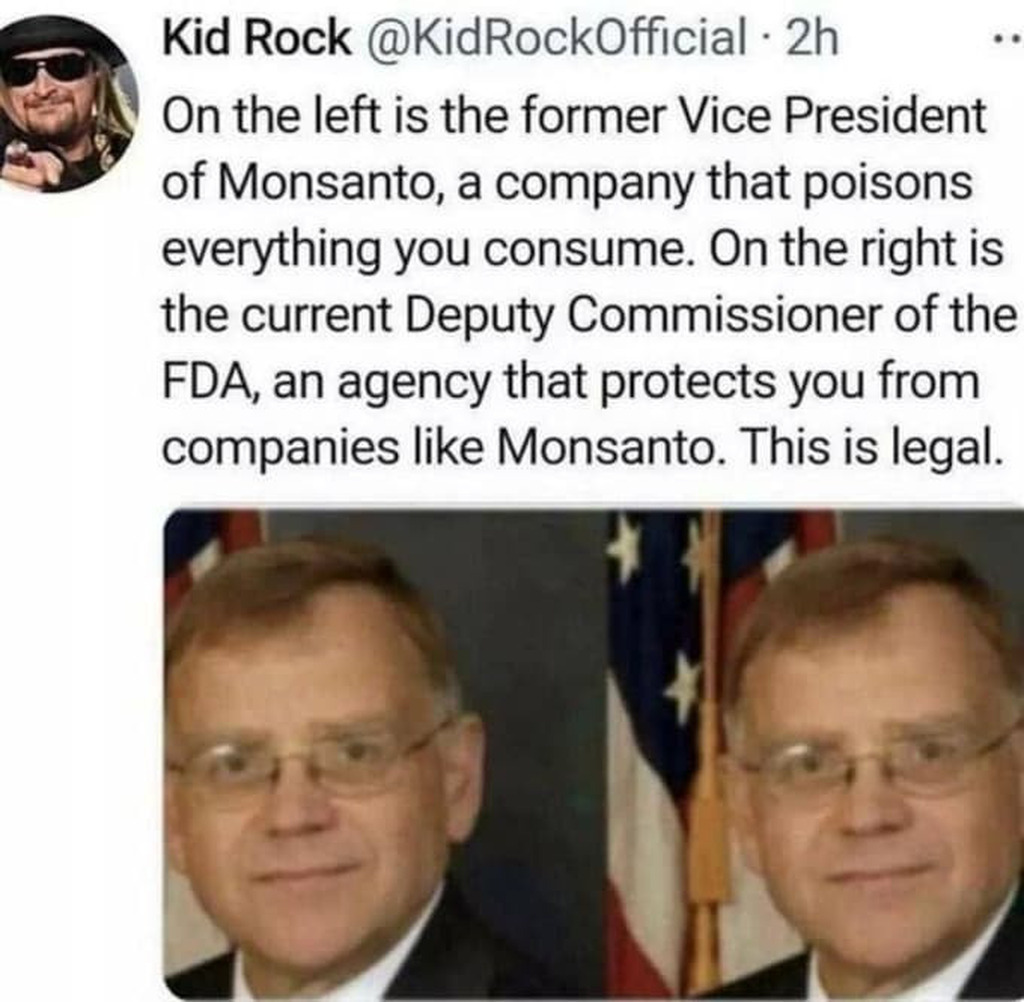1024x1002 pixels.
Task: Click the "Kid Rock" display name
Action: pos(257,38)
